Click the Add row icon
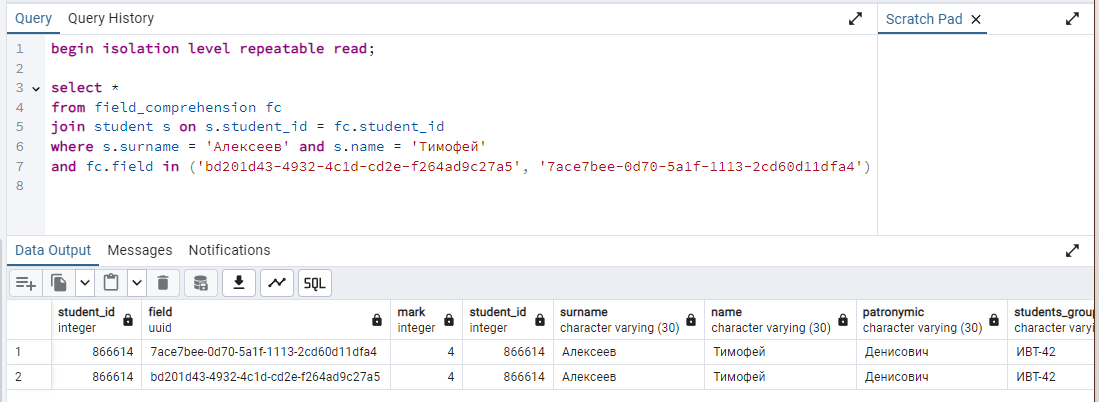1099x402 pixels. [x=27, y=283]
